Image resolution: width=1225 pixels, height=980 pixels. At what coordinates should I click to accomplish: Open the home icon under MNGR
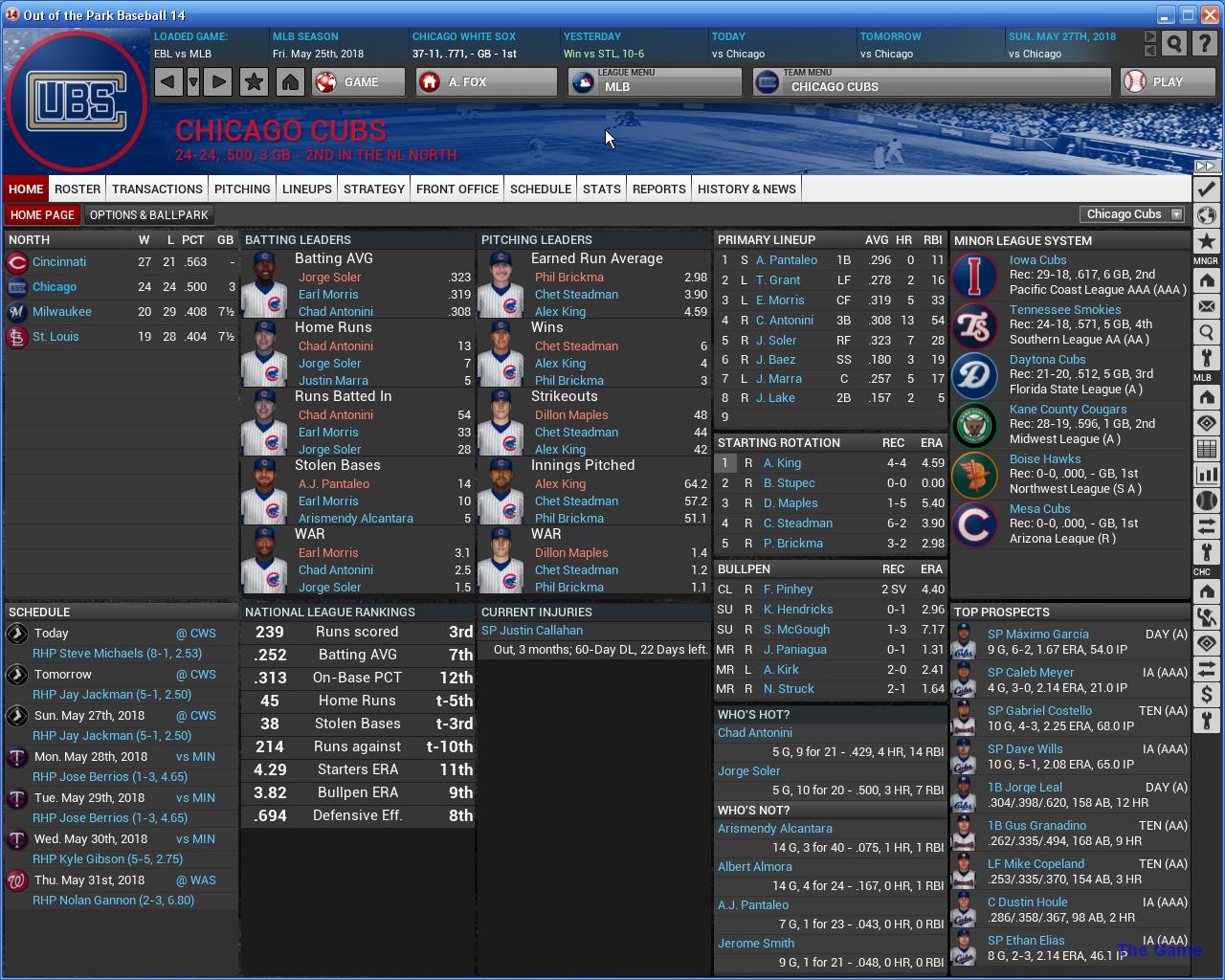(1206, 280)
